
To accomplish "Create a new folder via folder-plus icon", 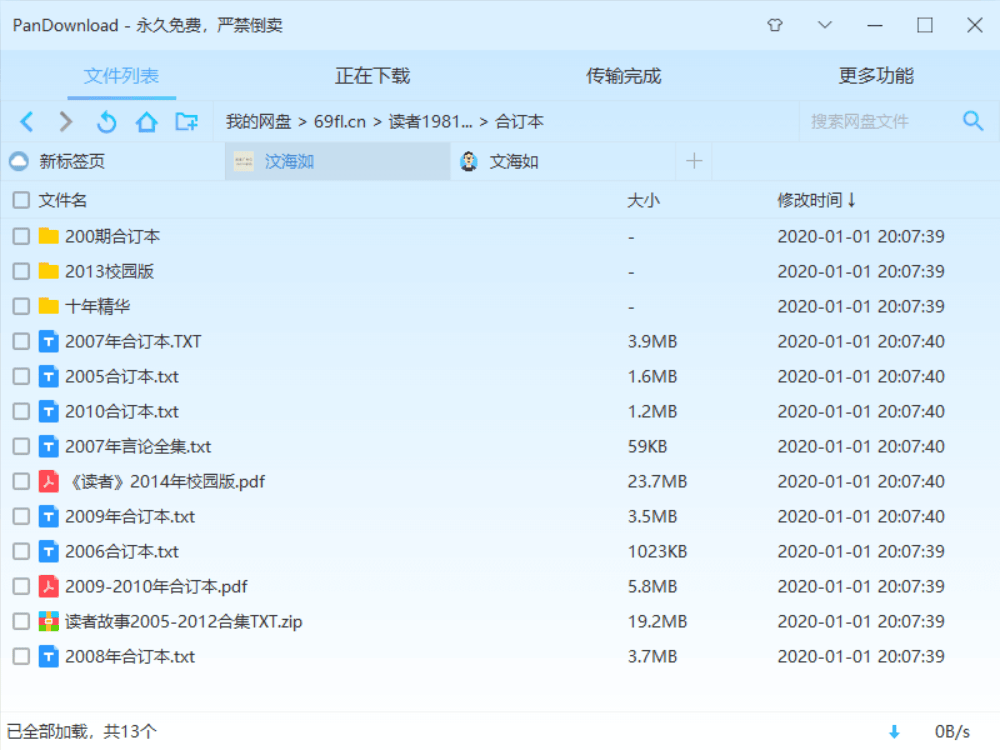I will click(186, 121).
